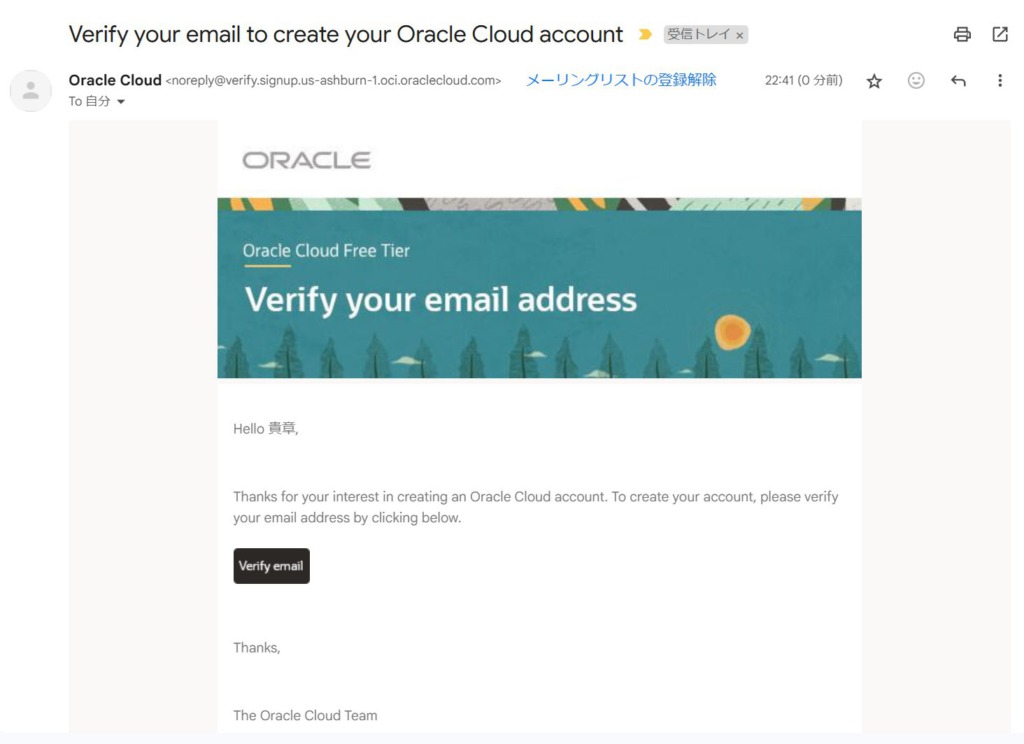Reply to the Oracle Cloud email
The width and height of the screenshot is (1024, 744).
point(958,80)
